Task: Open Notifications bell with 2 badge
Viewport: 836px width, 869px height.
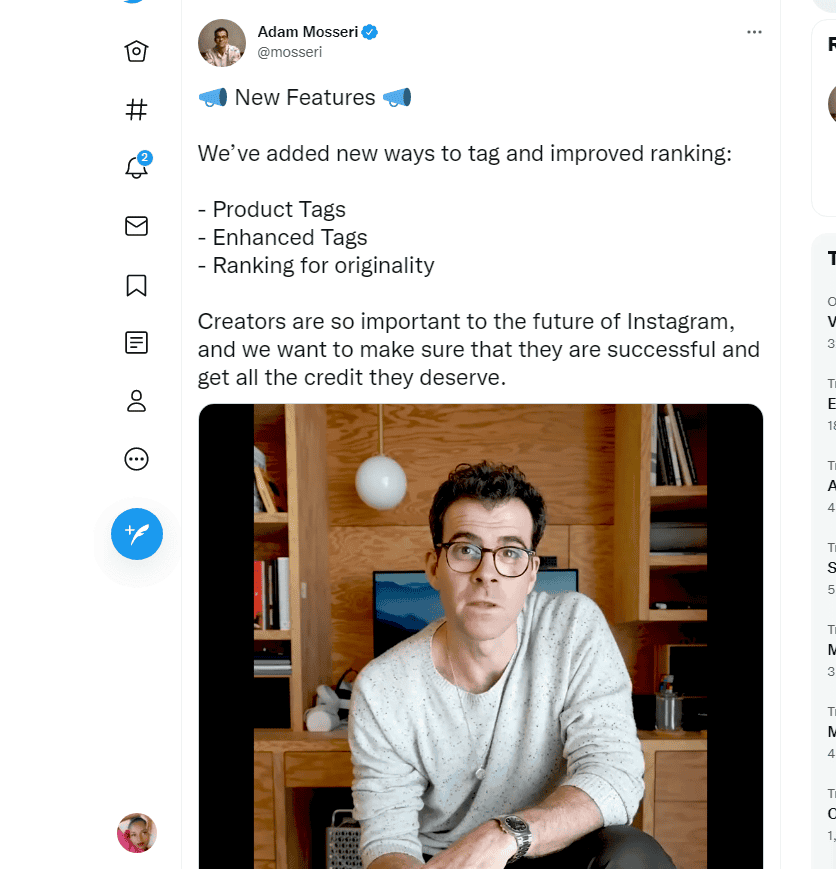Action: pos(137,167)
